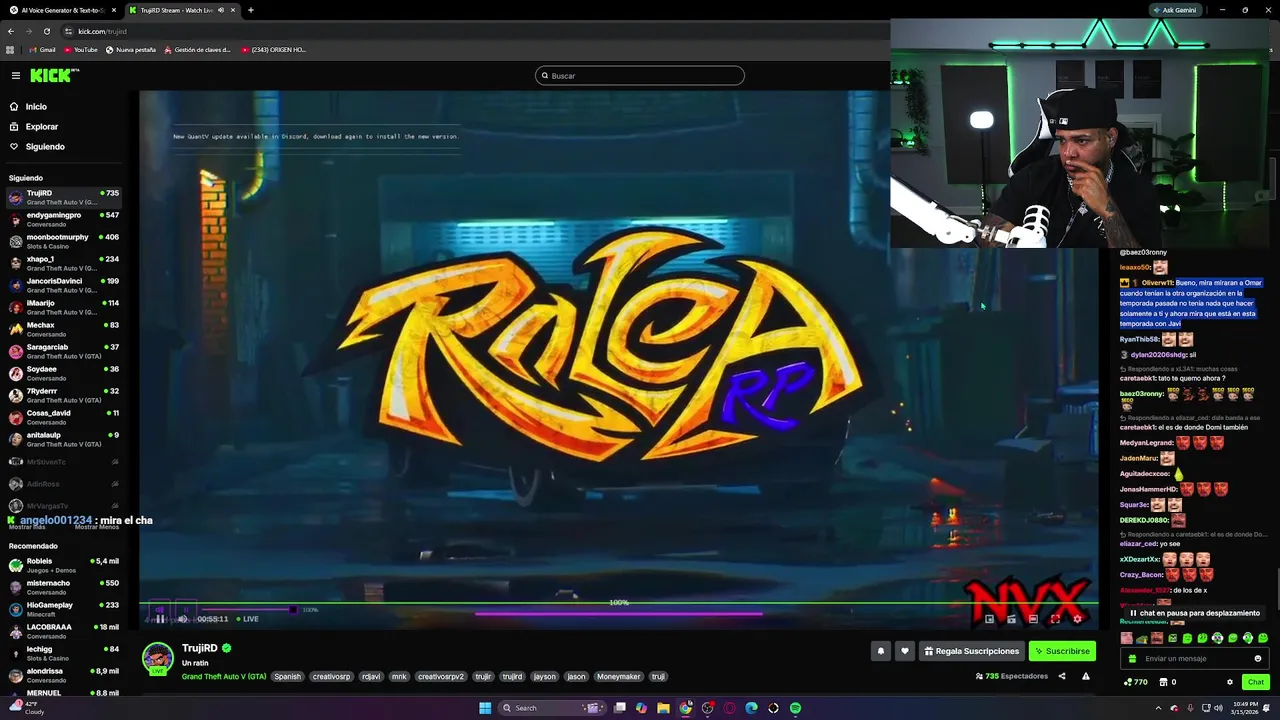Open the Saragarciab channel in the sidebar

click(x=65, y=351)
